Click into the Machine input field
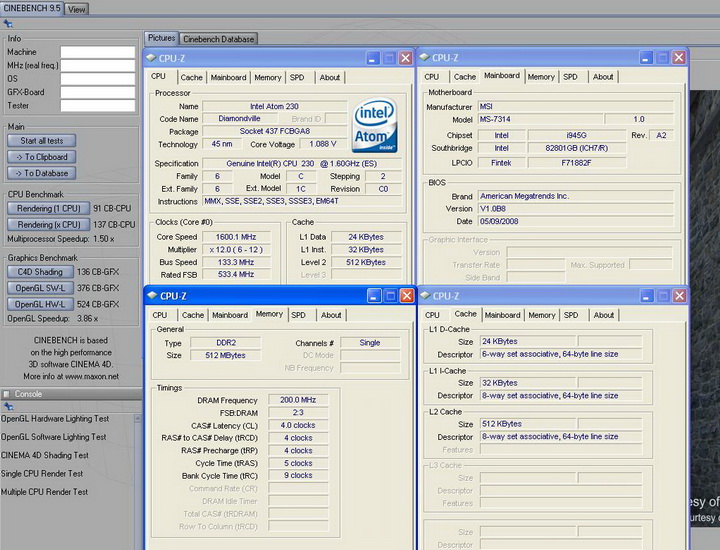This screenshot has width=720, height=550. click(x=97, y=52)
